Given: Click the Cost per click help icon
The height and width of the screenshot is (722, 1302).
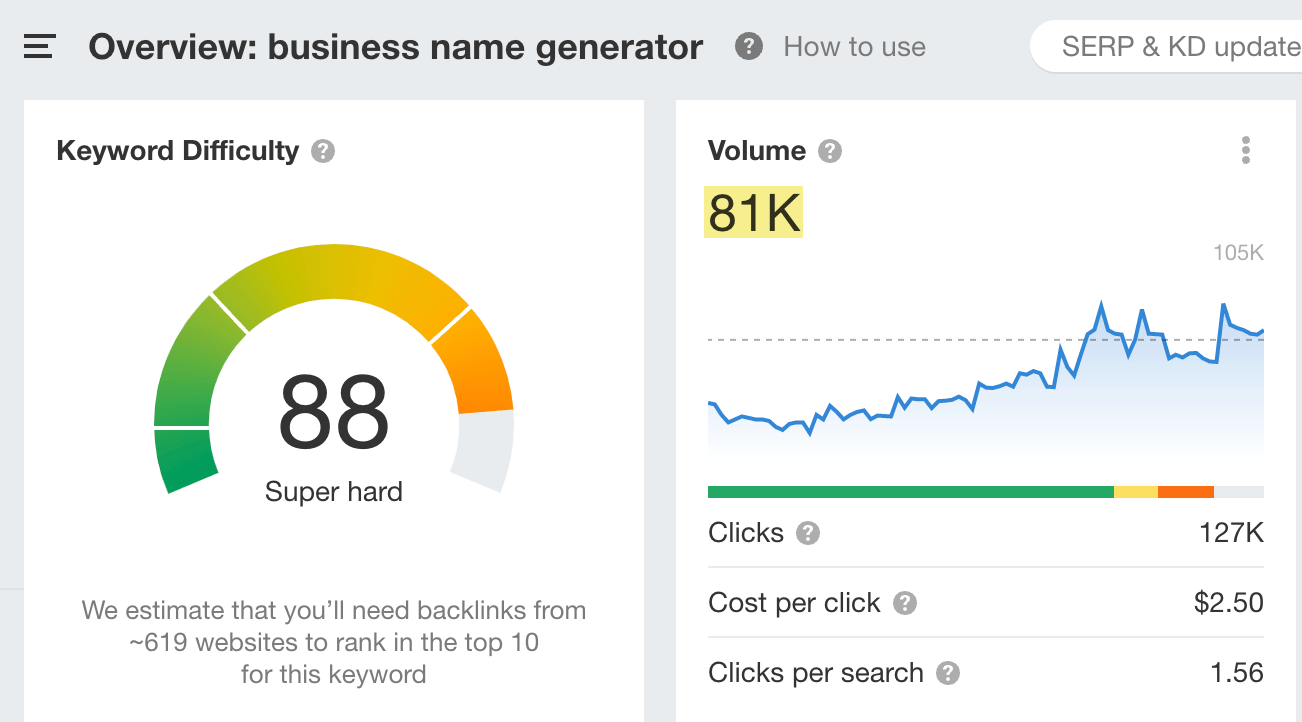Looking at the screenshot, I should coord(904,604).
